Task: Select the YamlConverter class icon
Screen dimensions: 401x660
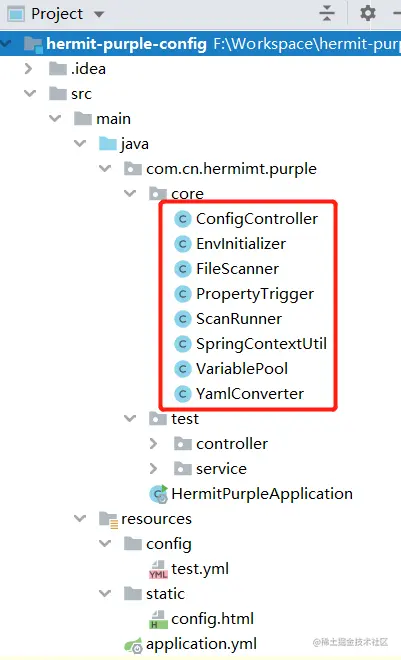Action: click(x=183, y=394)
